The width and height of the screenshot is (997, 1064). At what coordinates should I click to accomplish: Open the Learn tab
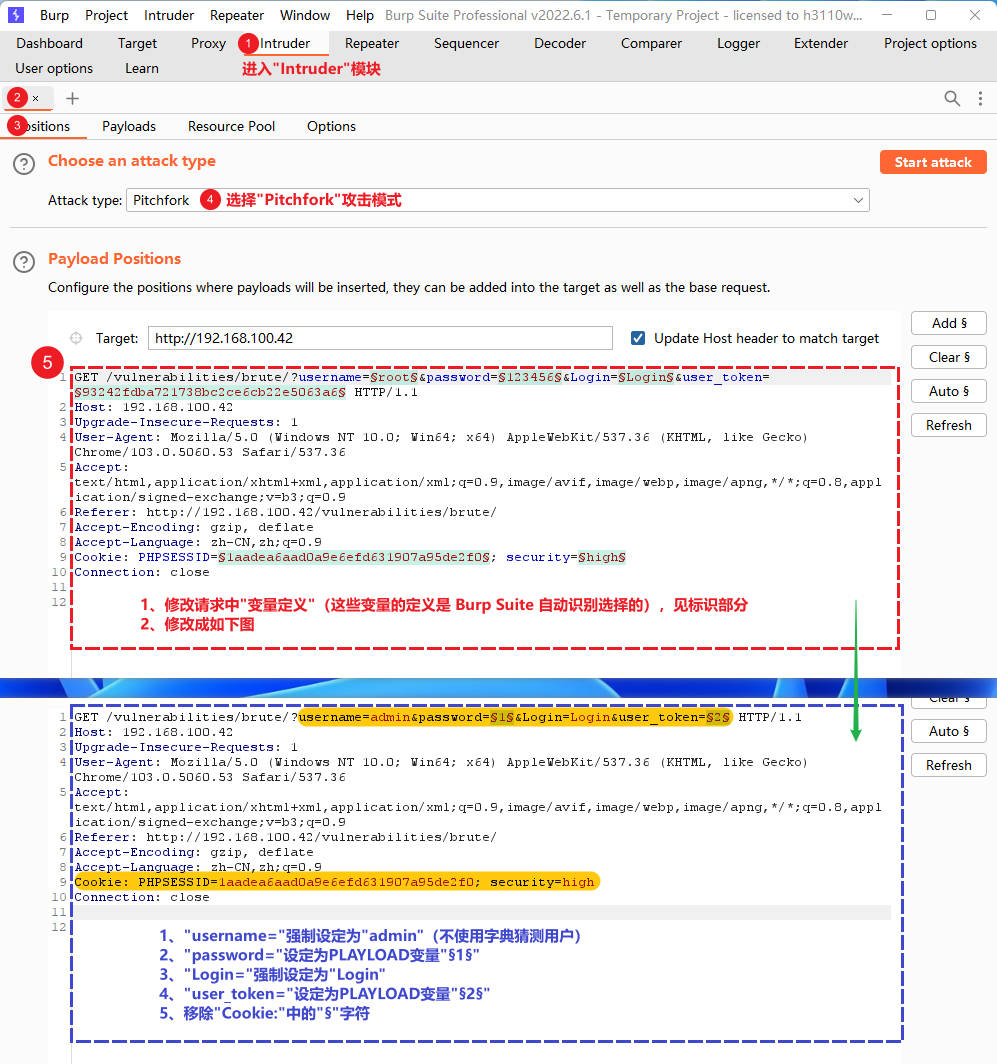(x=142, y=69)
